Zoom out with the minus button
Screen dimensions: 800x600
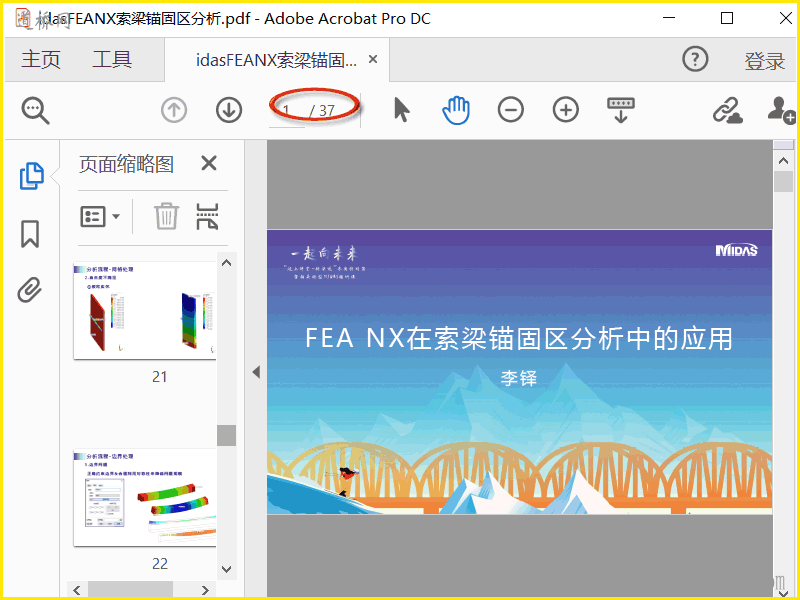[x=511, y=110]
